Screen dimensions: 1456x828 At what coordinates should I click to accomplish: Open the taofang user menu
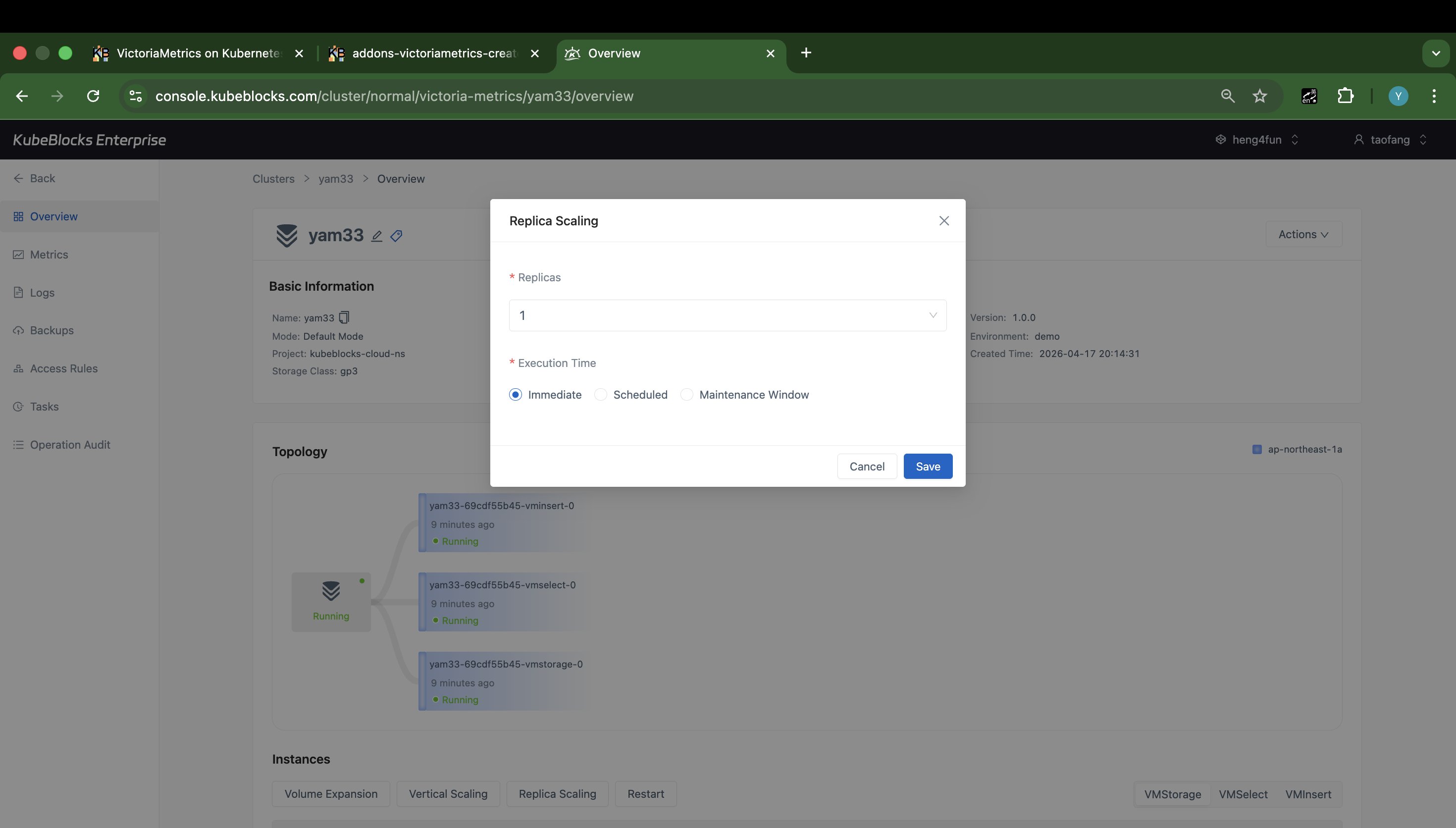pyautogui.click(x=1390, y=140)
